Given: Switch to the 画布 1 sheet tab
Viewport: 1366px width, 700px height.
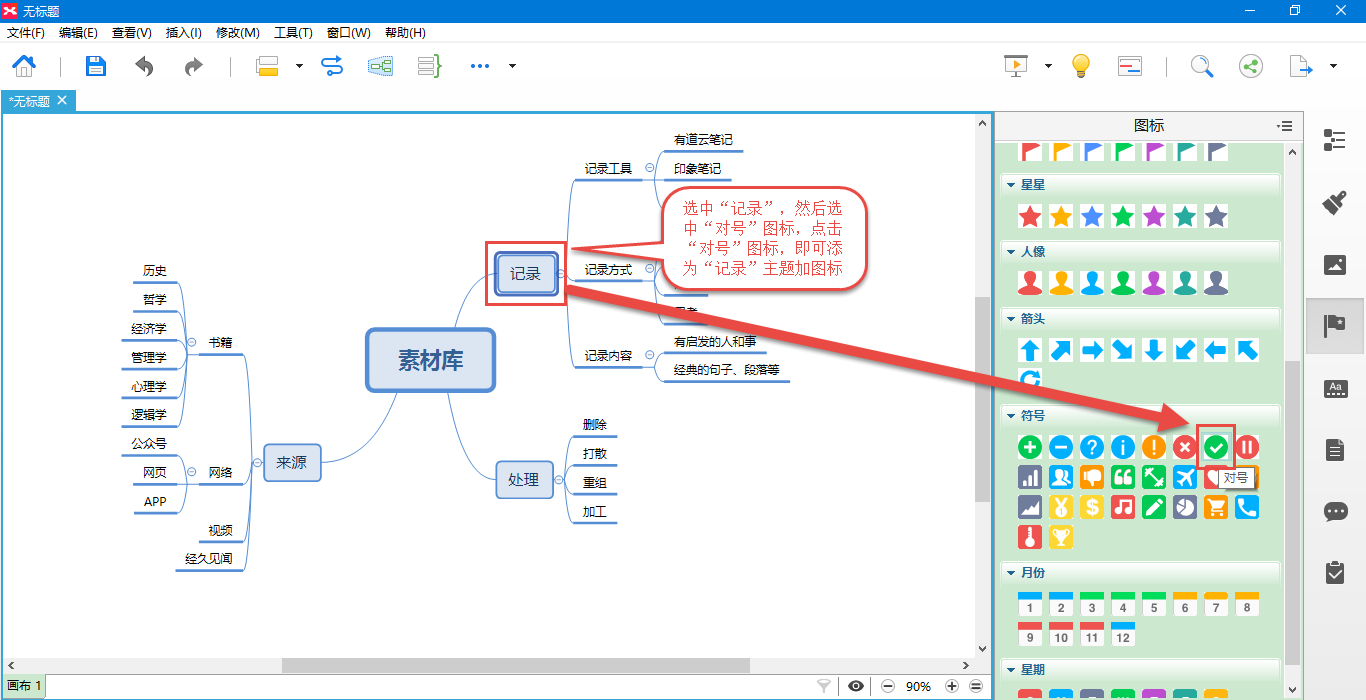Looking at the screenshot, I should point(24,686).
